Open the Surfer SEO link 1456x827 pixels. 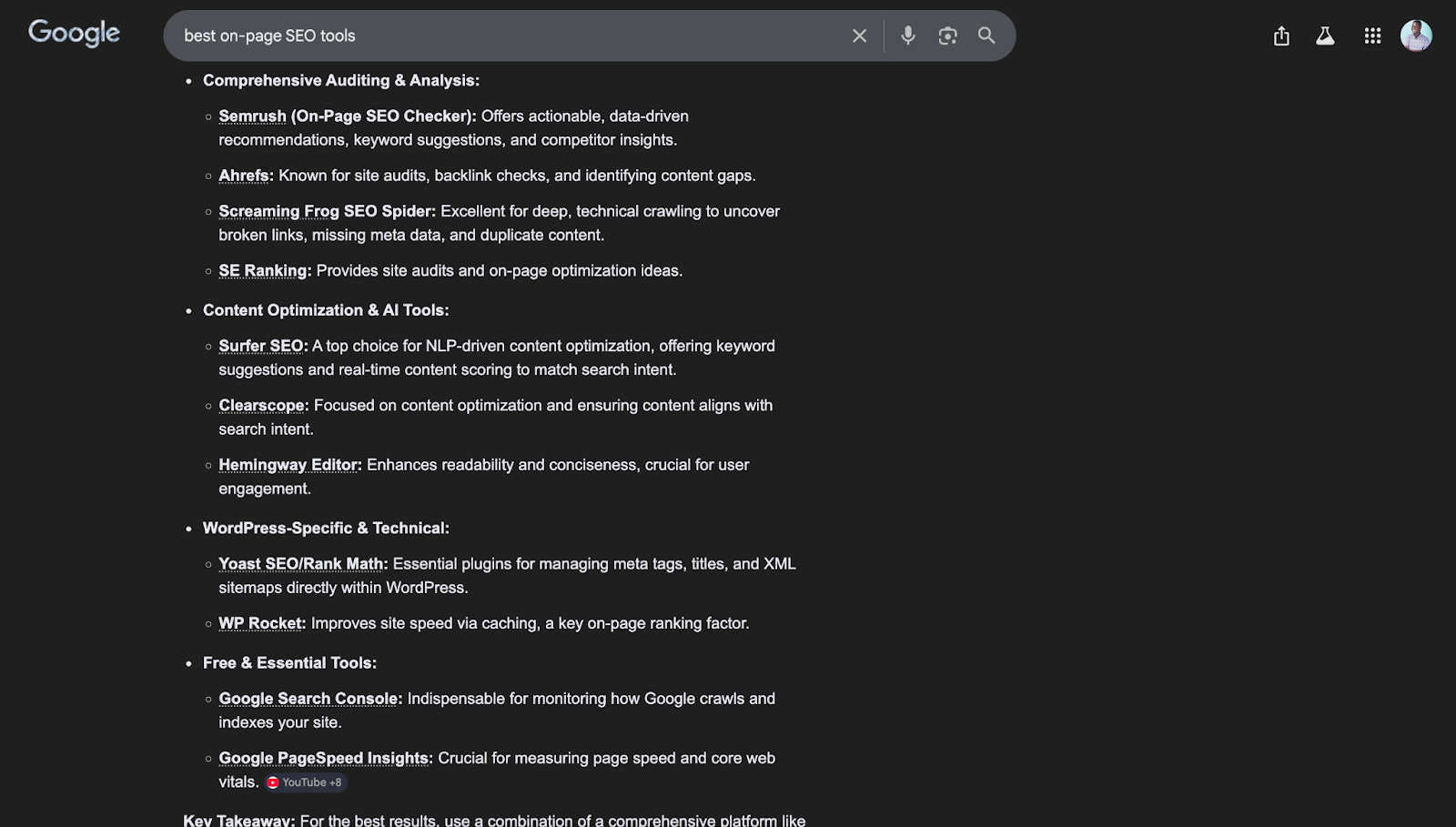coord(261,346)
